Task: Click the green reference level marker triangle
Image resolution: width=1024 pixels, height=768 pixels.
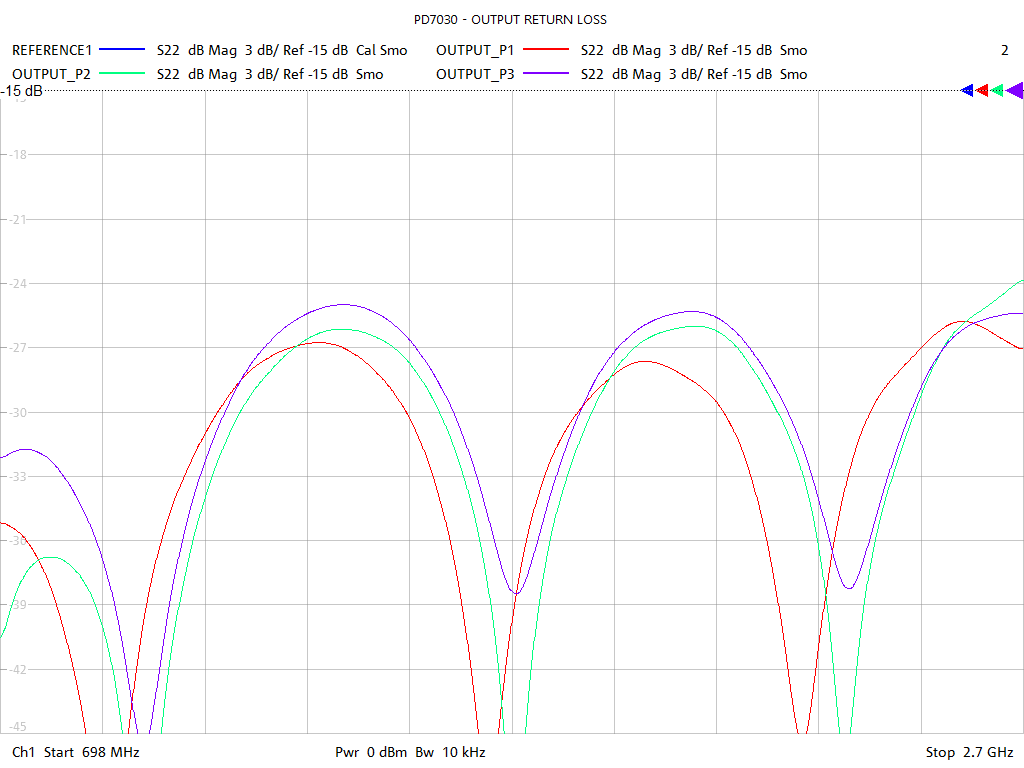Action: coord(997,90)
